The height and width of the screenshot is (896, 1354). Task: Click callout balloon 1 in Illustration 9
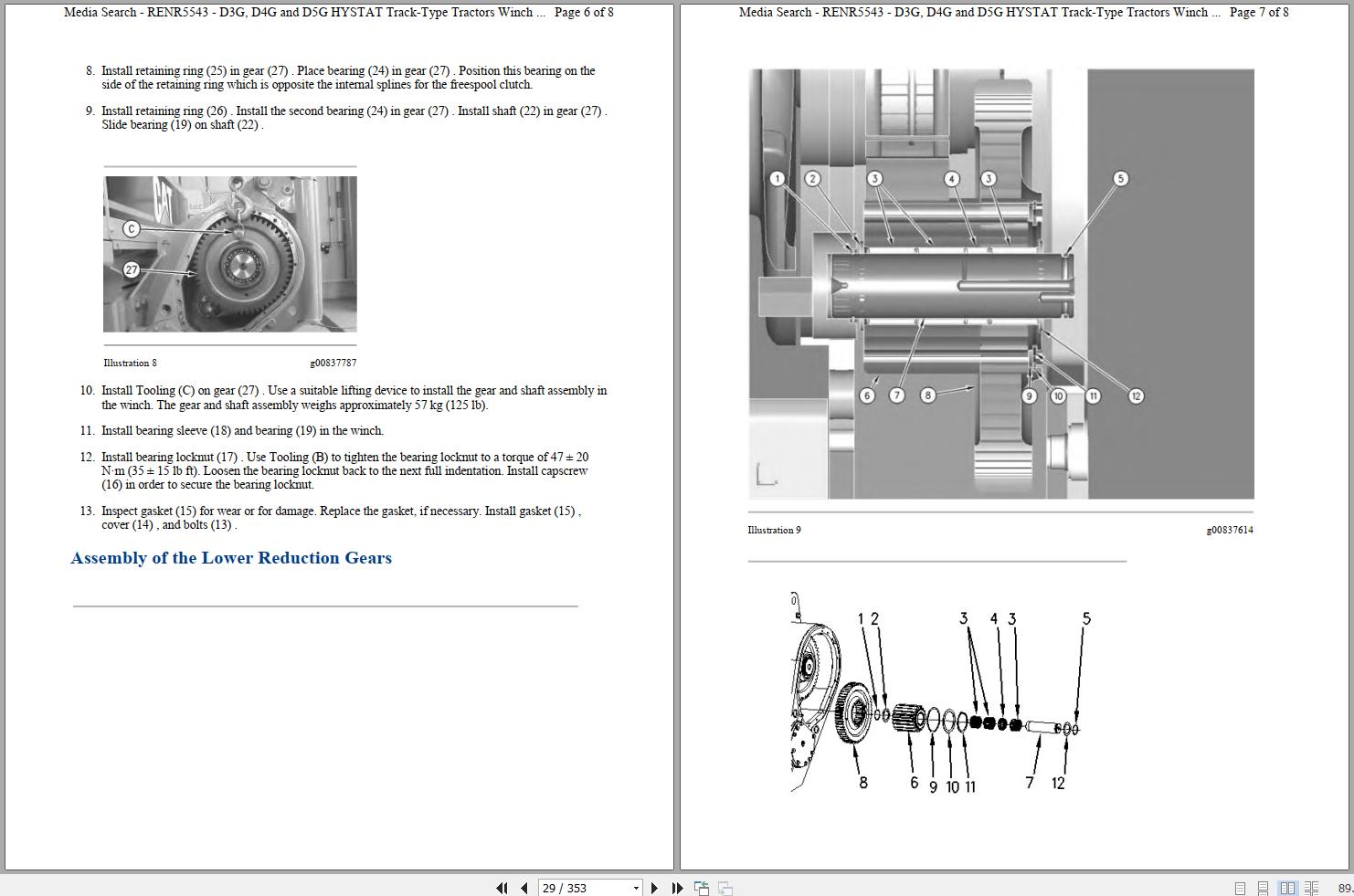pyautogui.click(x=777, y=178)
